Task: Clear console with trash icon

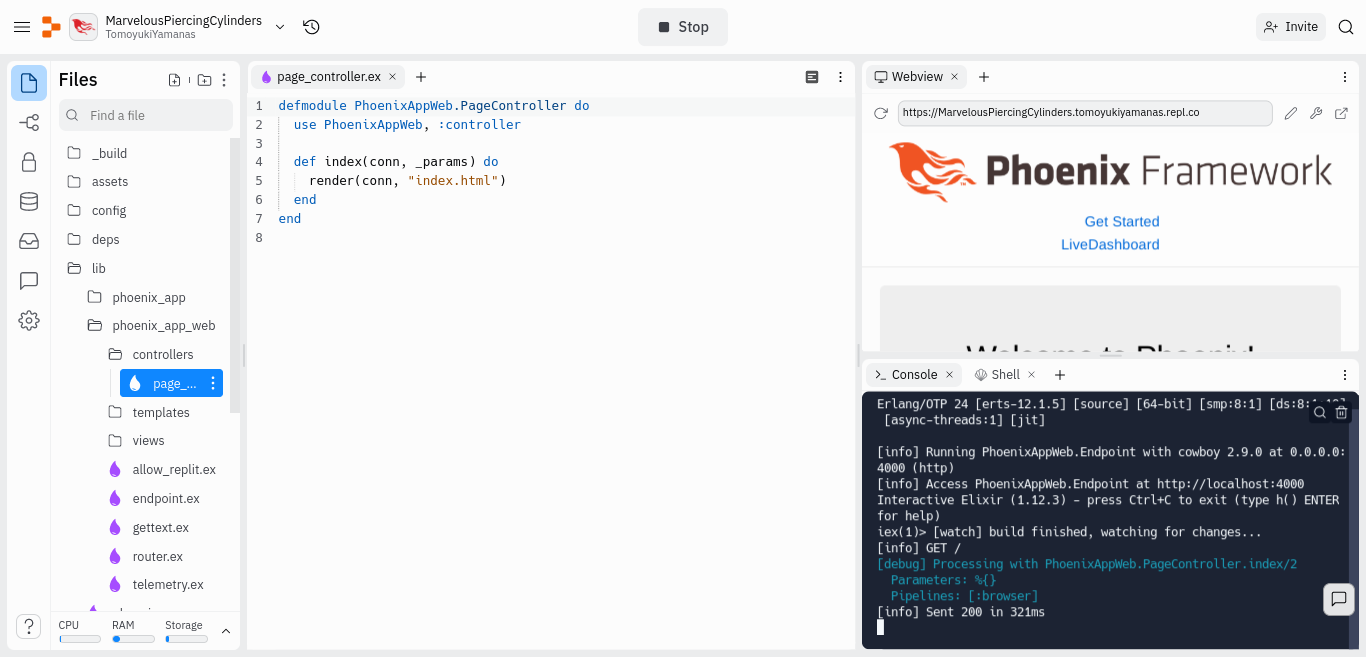Action: [x=1342, y=412]
